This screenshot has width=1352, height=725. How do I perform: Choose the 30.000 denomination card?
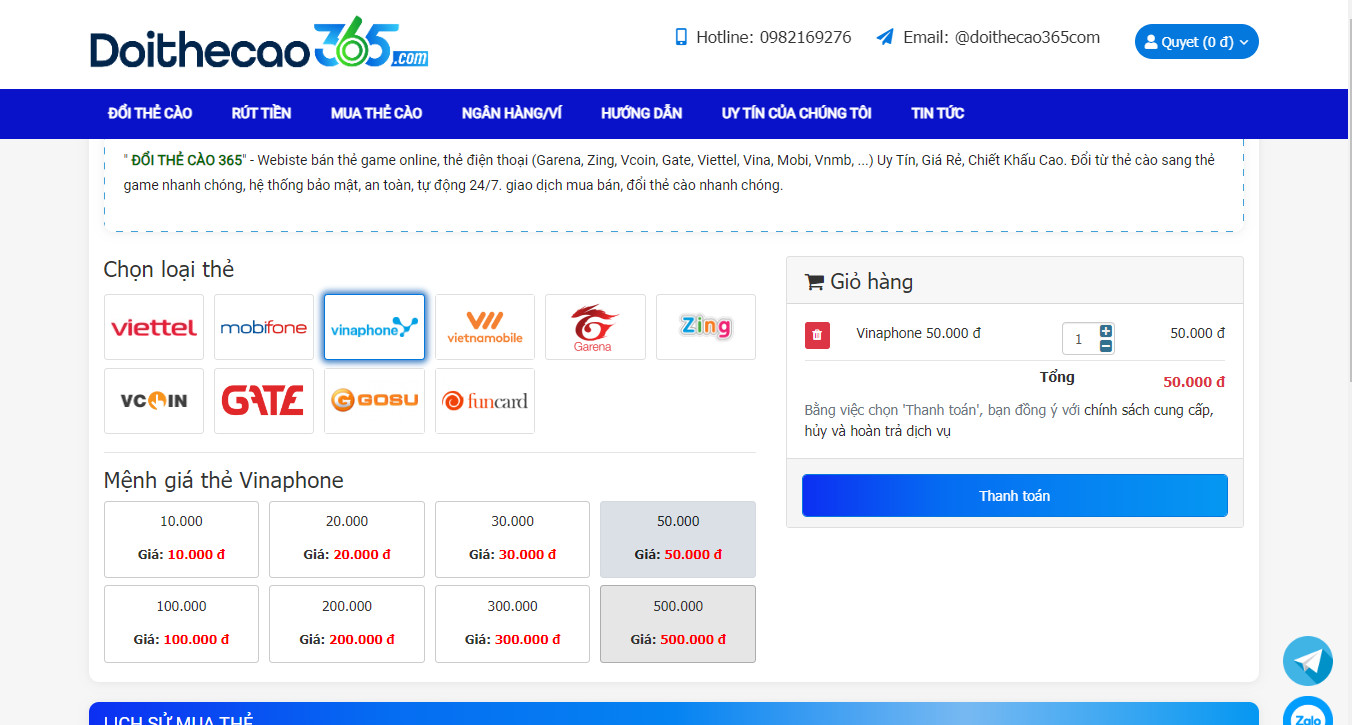coord(512,539)
